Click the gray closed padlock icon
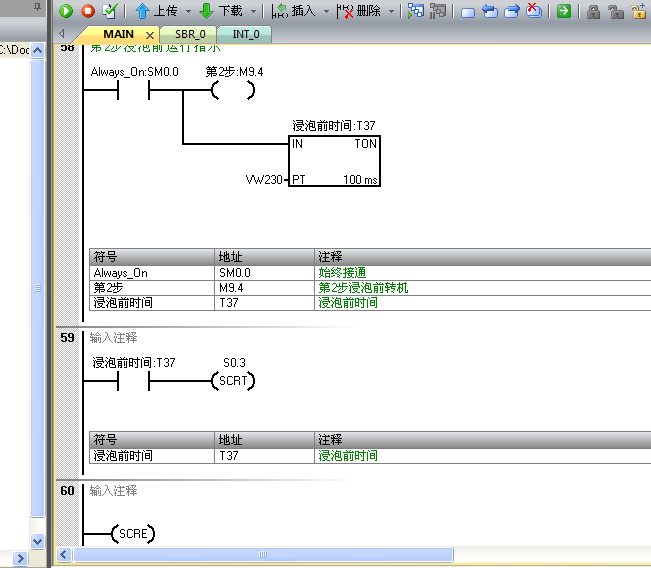Image resolution: width=651 pixels, height=568 pixels. 593,12
